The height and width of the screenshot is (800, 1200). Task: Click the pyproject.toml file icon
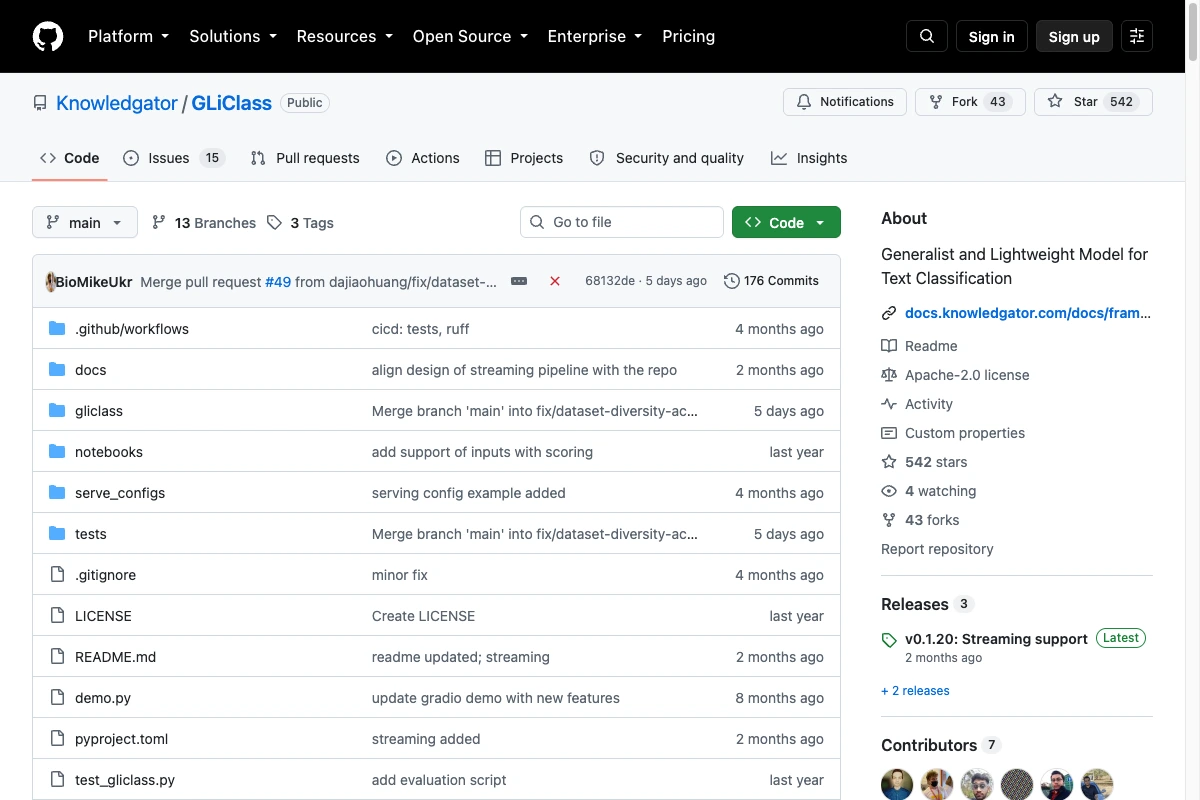(x=57, y=739)
